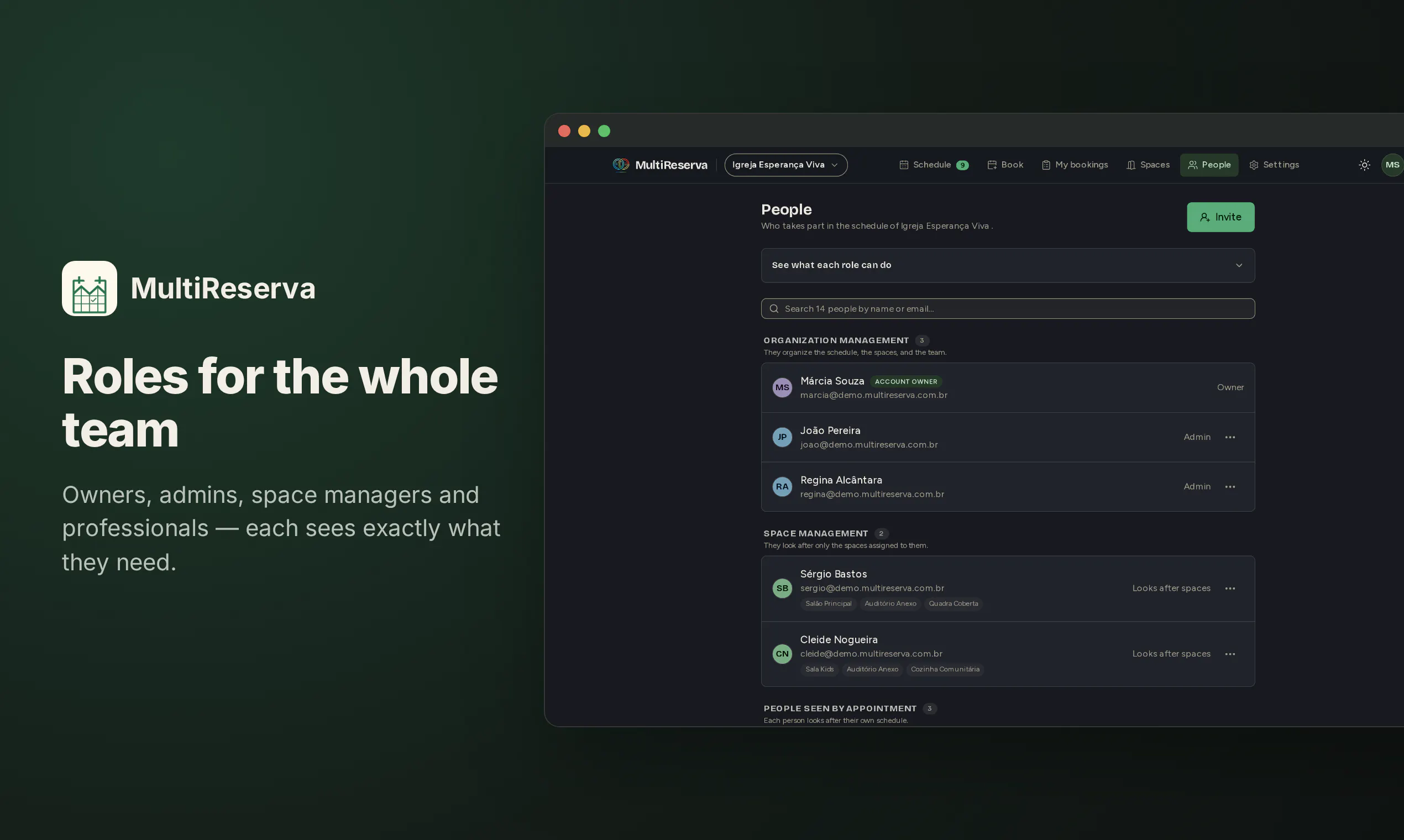Click the SB avatar for Sérgio Bastos
Viewport: 1404px width, 840px height.
coord(782,589)
